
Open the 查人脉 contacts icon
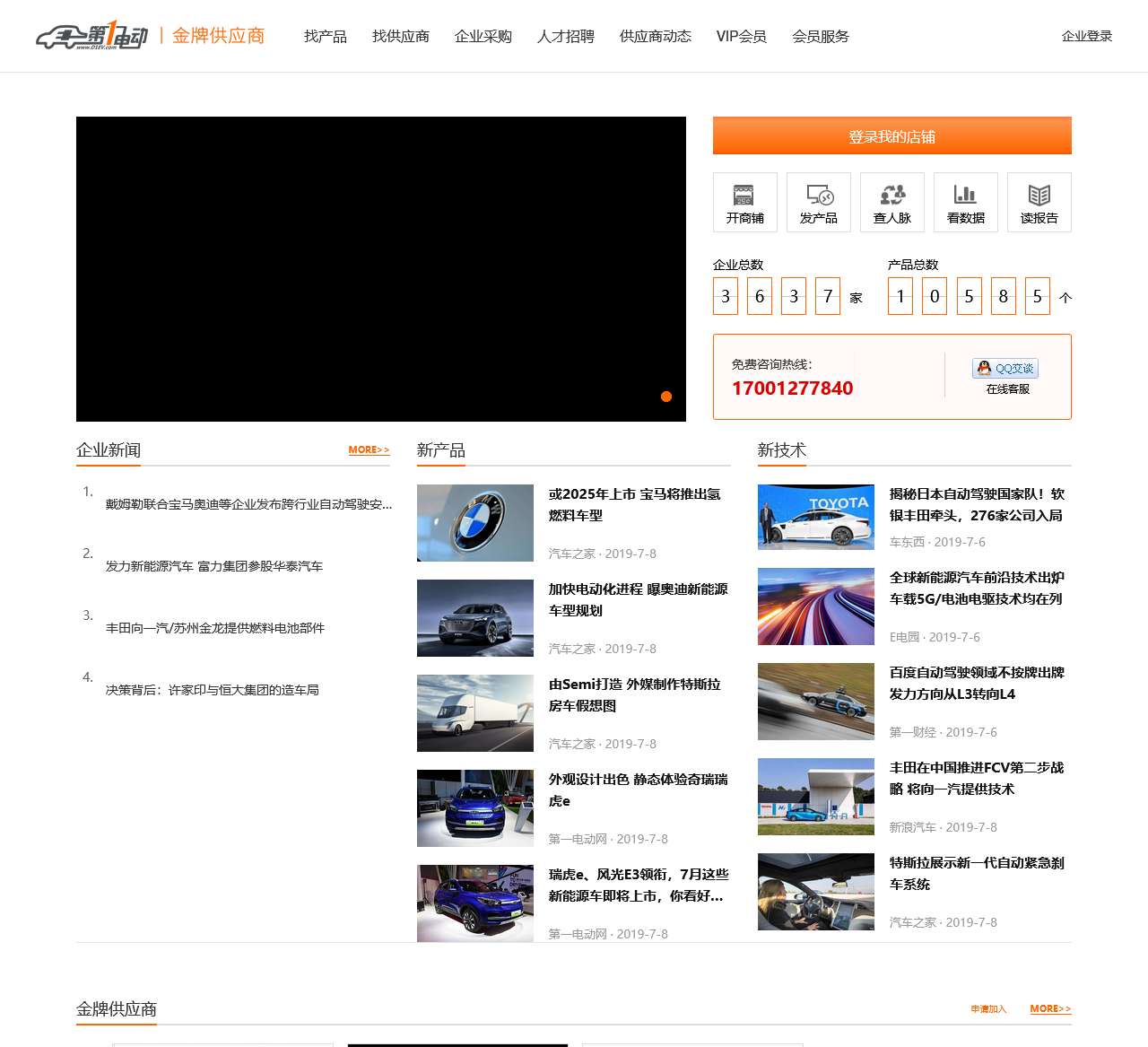click(x=891, y=203)
